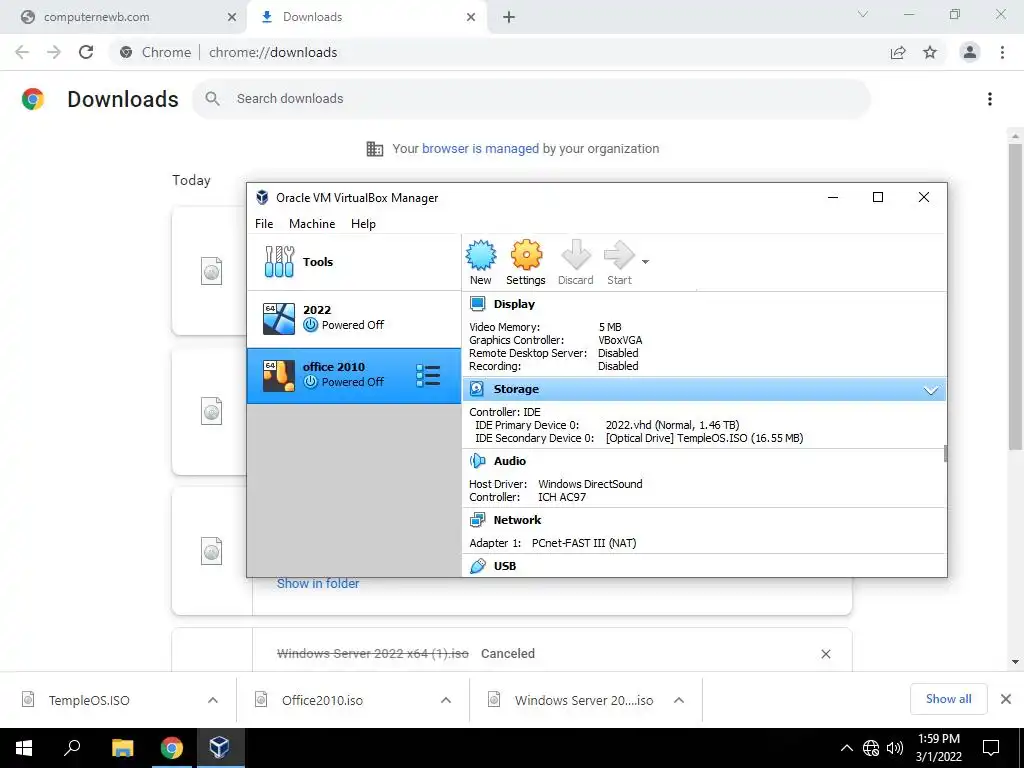Open the browser is managed link
This screenshot has width=1024, height=768.
(x=480, y=149)
